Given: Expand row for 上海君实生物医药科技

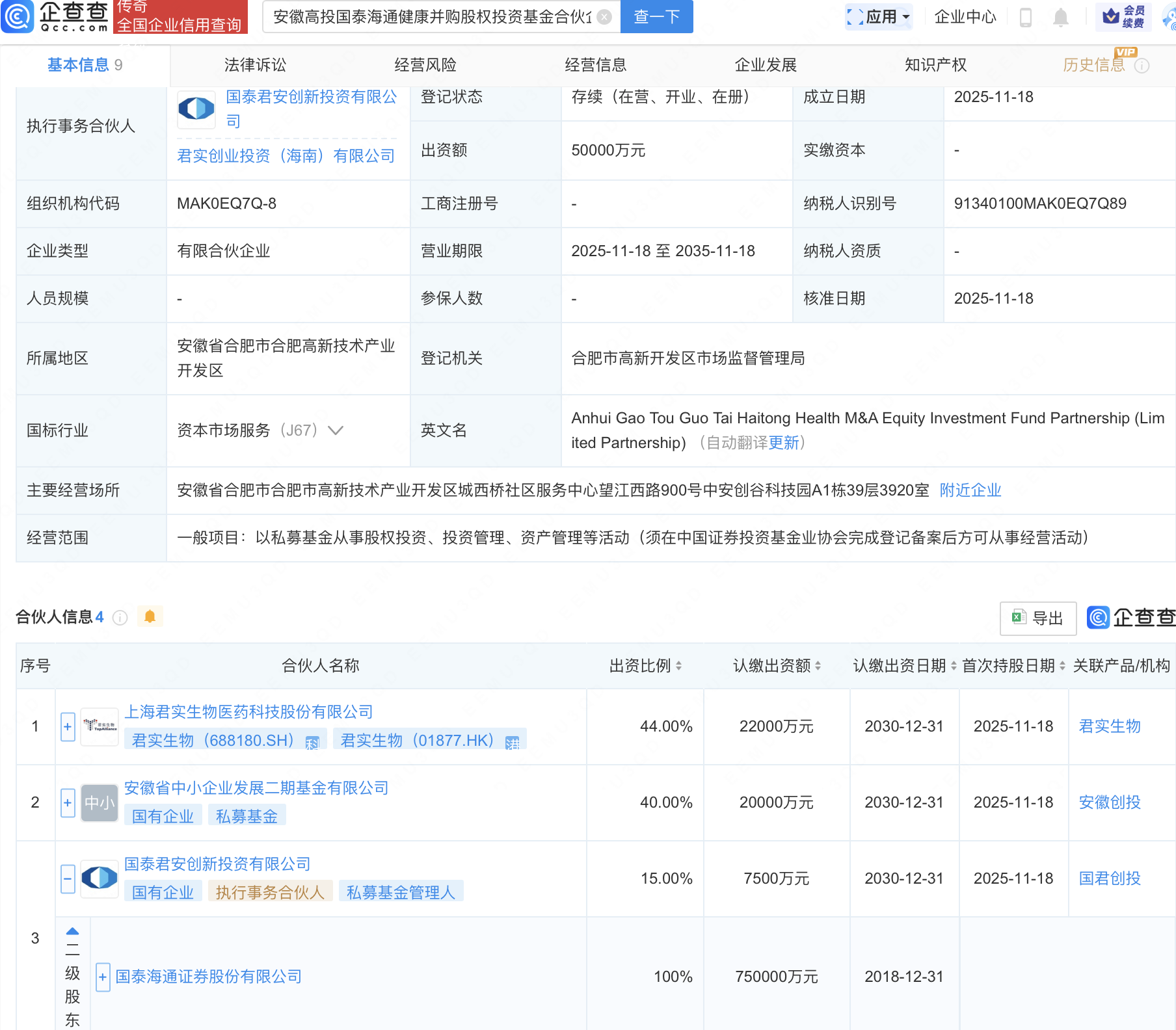Looking at the screenshot, I should coord(68,726).
